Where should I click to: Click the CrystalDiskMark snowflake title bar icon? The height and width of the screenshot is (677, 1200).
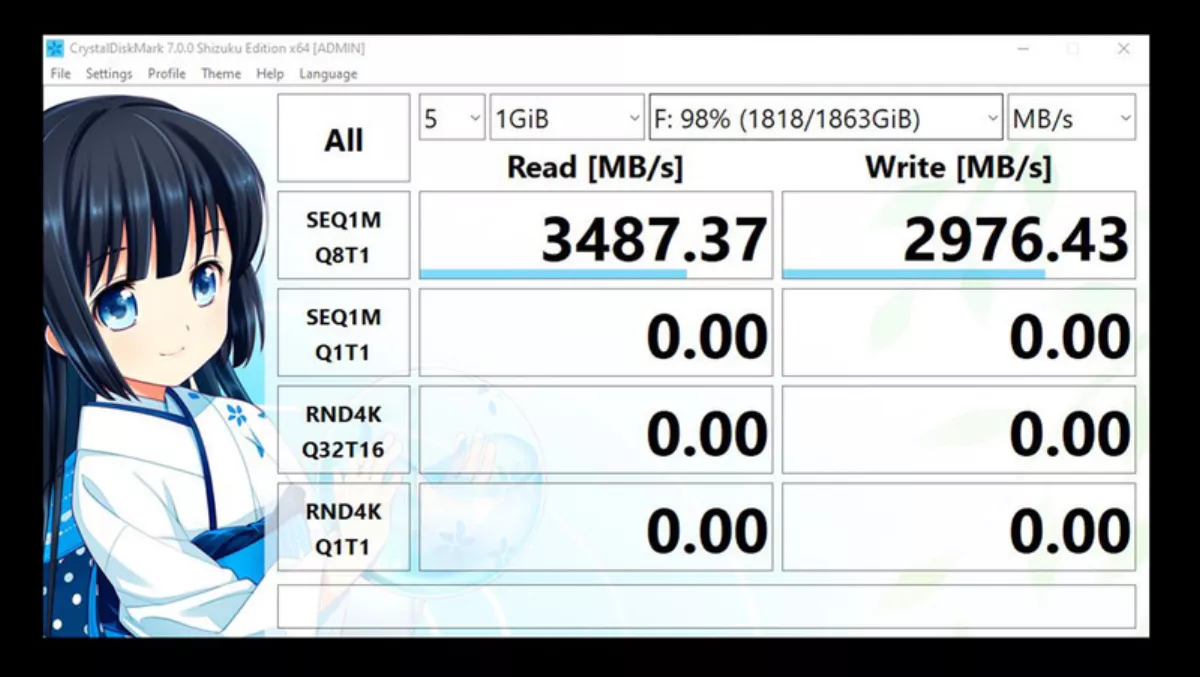[55, 48]
